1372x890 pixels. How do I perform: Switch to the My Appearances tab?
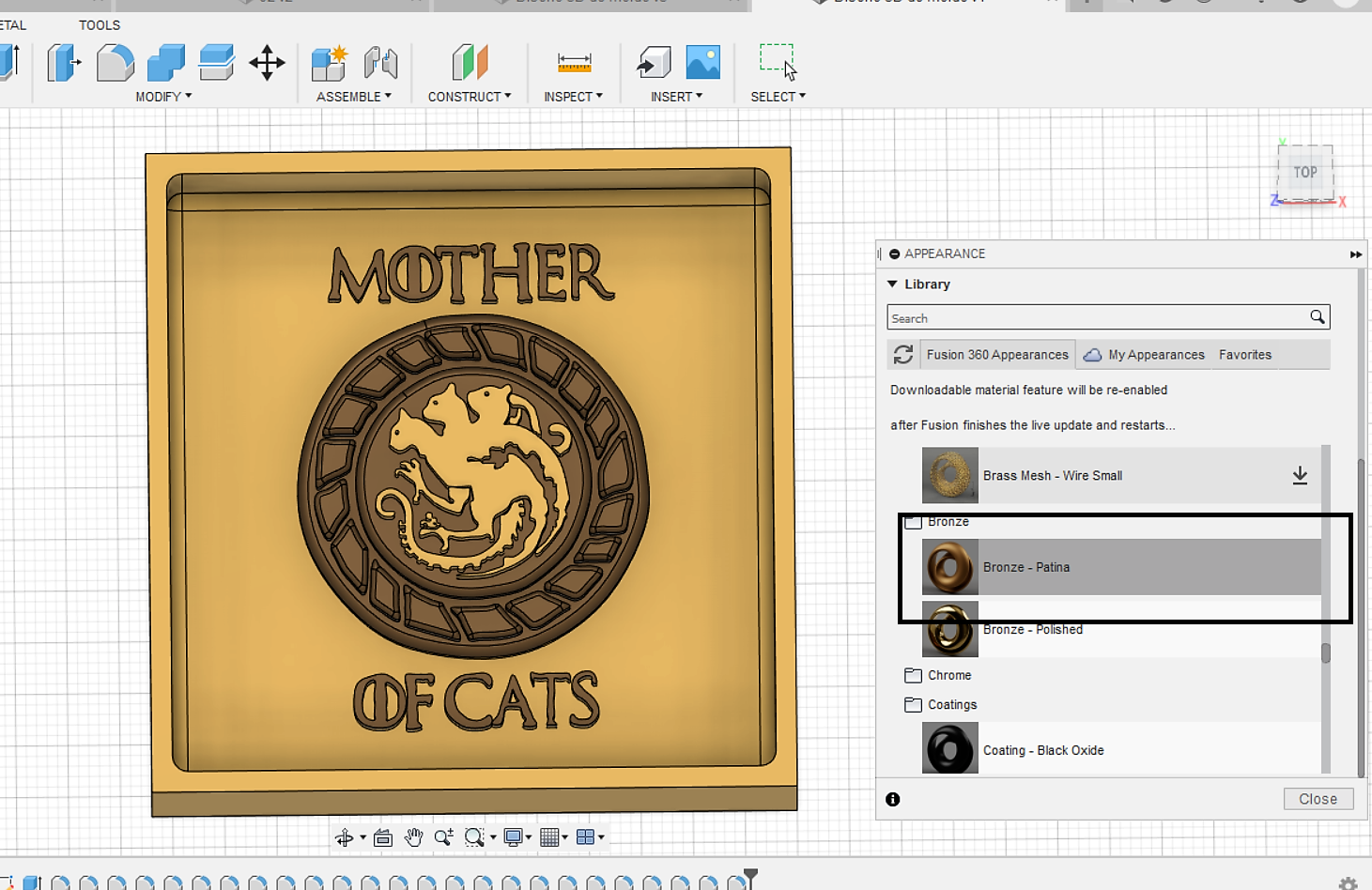[x=1144, y=354]
